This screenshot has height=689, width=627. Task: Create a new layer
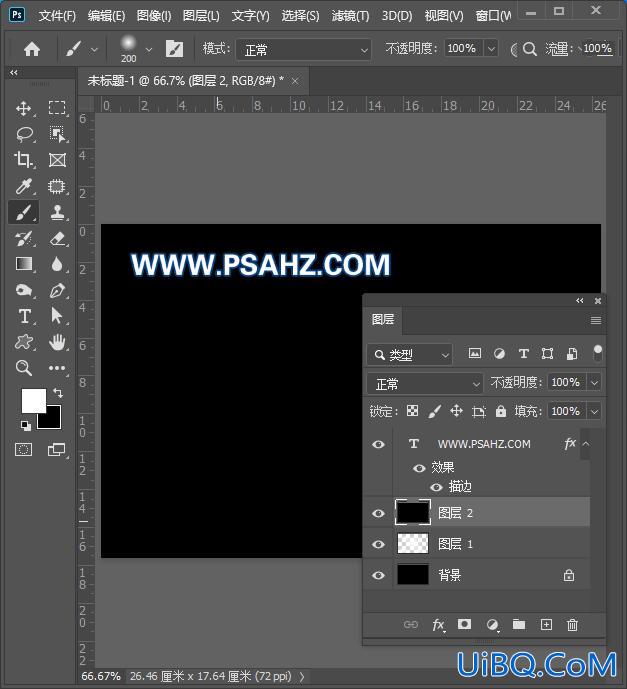546,624
